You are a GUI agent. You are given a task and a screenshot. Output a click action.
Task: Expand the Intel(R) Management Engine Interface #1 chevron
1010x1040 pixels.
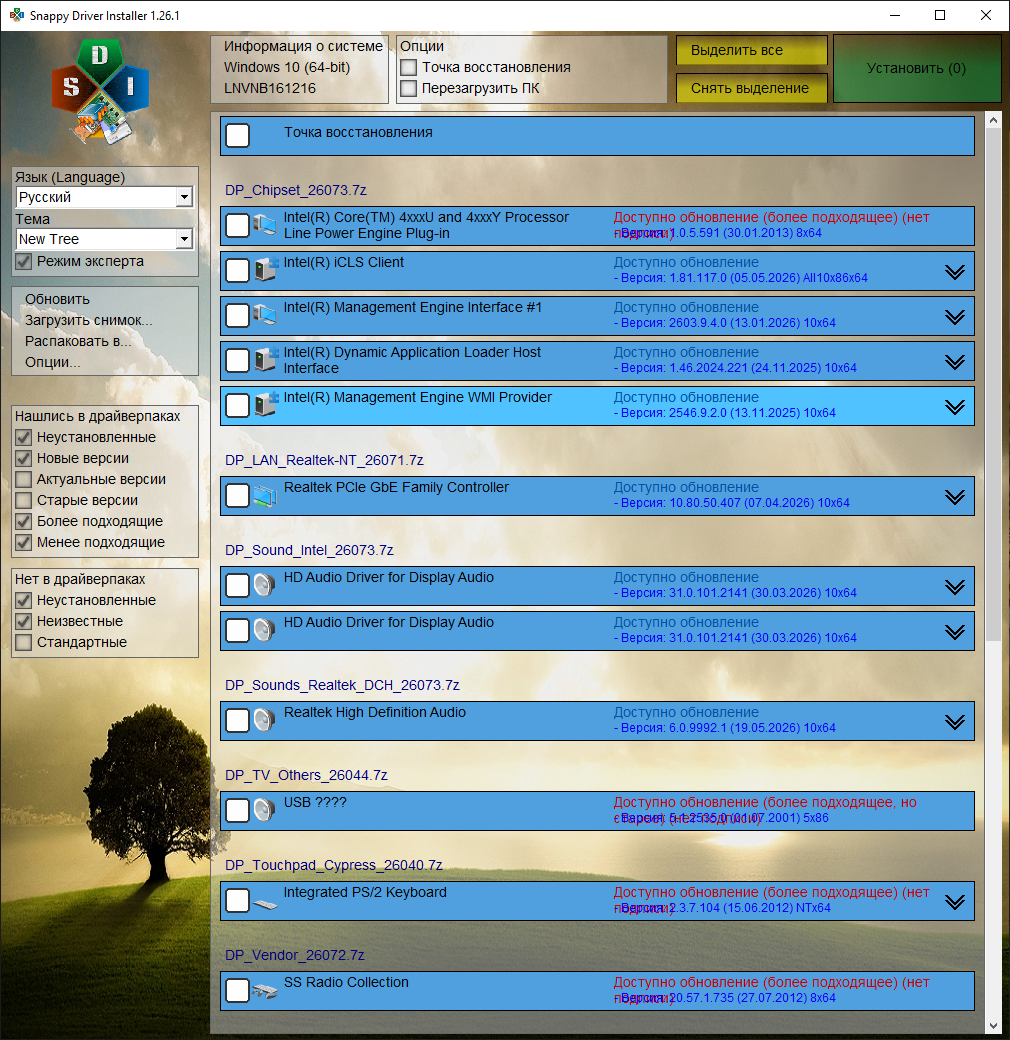(x=955, y=317)
